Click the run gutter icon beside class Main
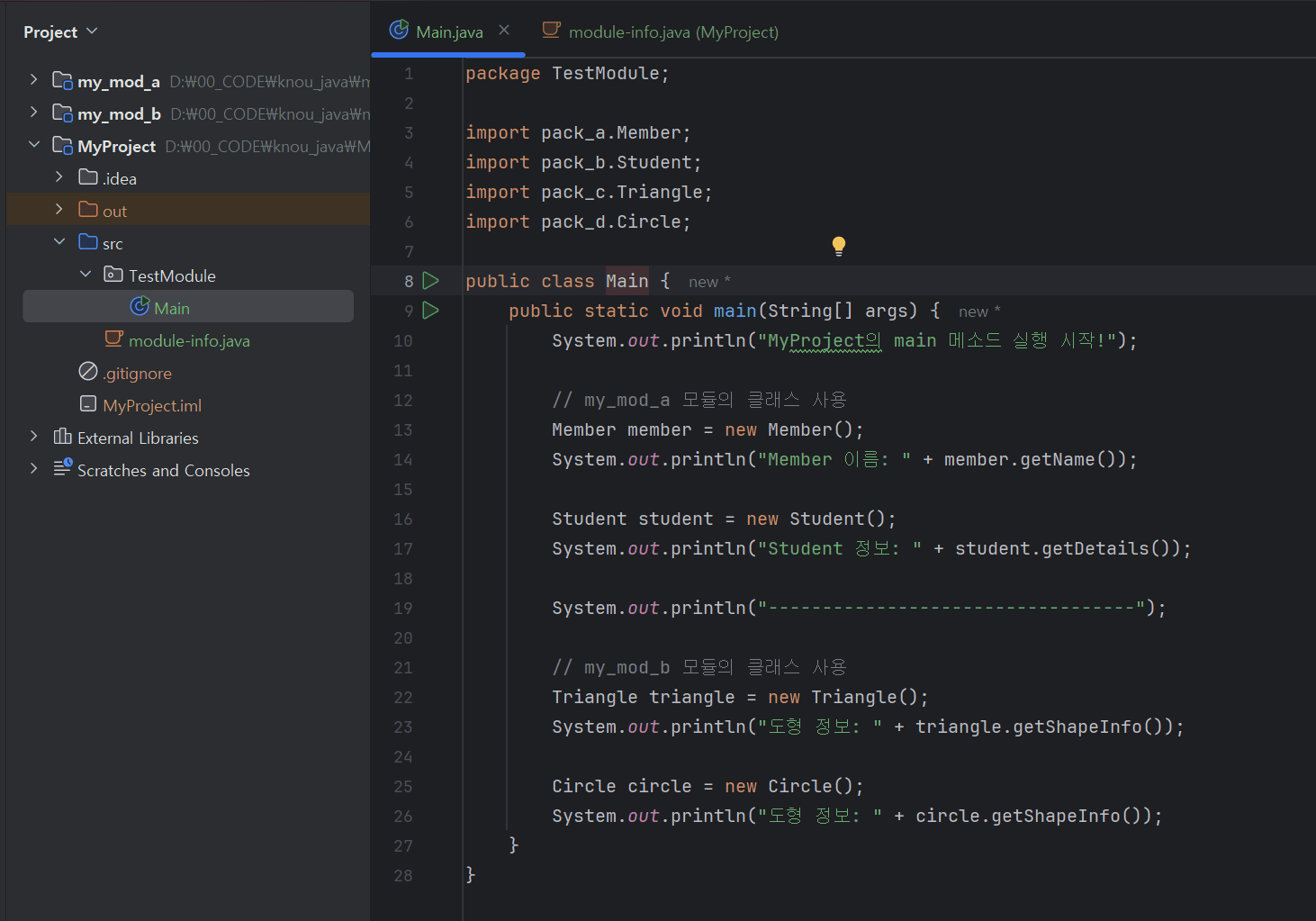 (431, 281)
